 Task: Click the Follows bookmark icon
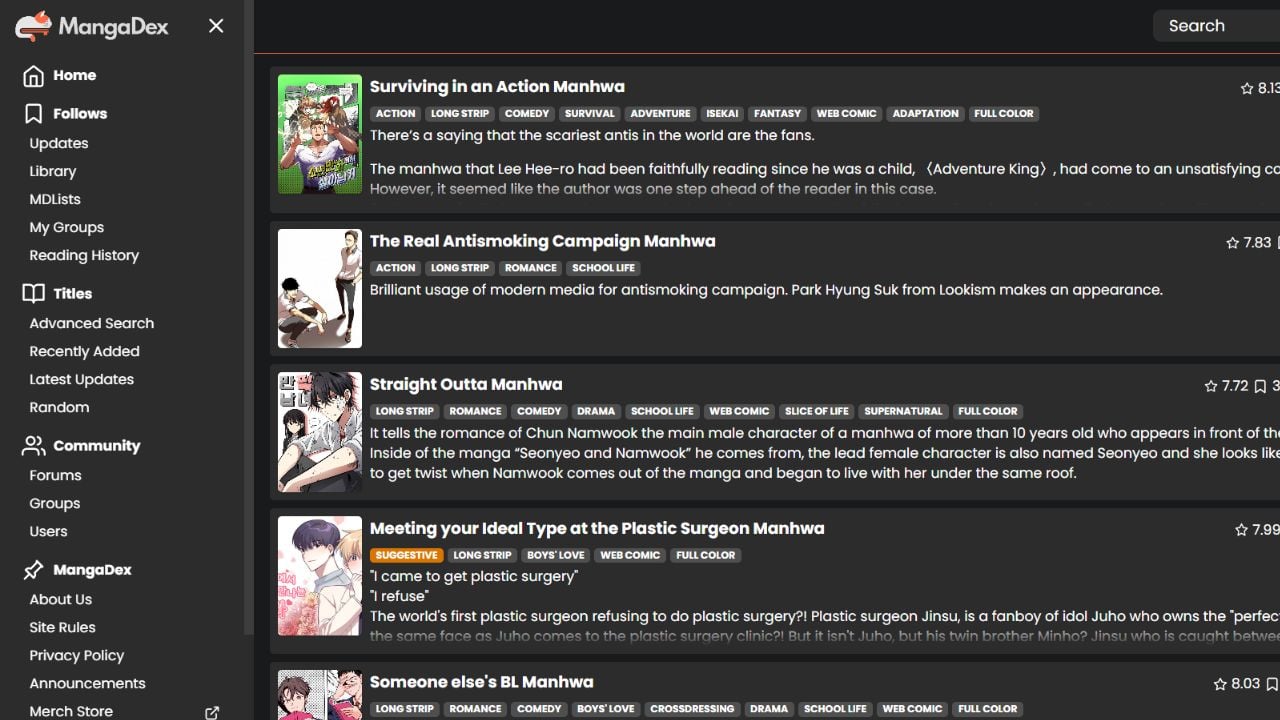tap(34, 114)
